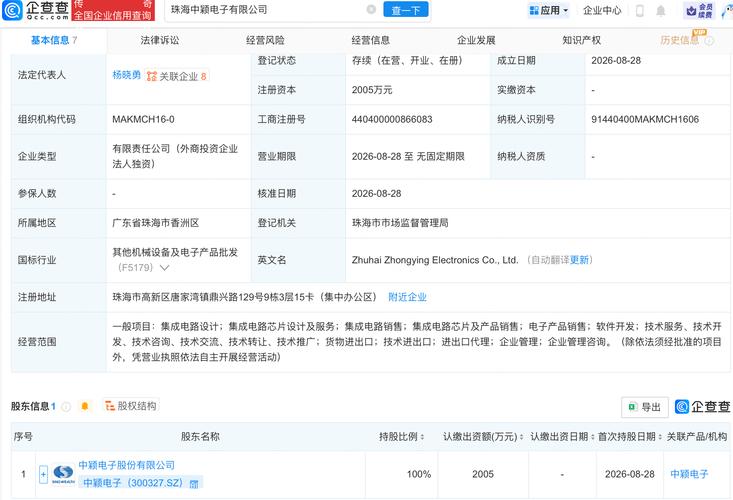
Task: Go to 企业中心
Action: [602, 10]
